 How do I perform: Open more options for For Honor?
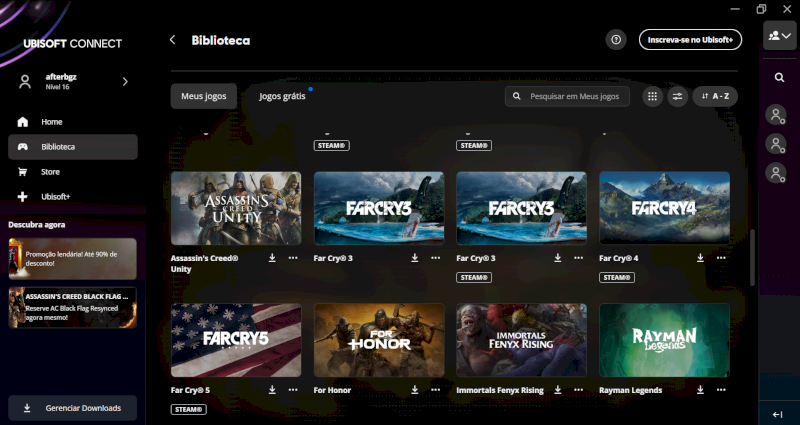click(436, 390)
